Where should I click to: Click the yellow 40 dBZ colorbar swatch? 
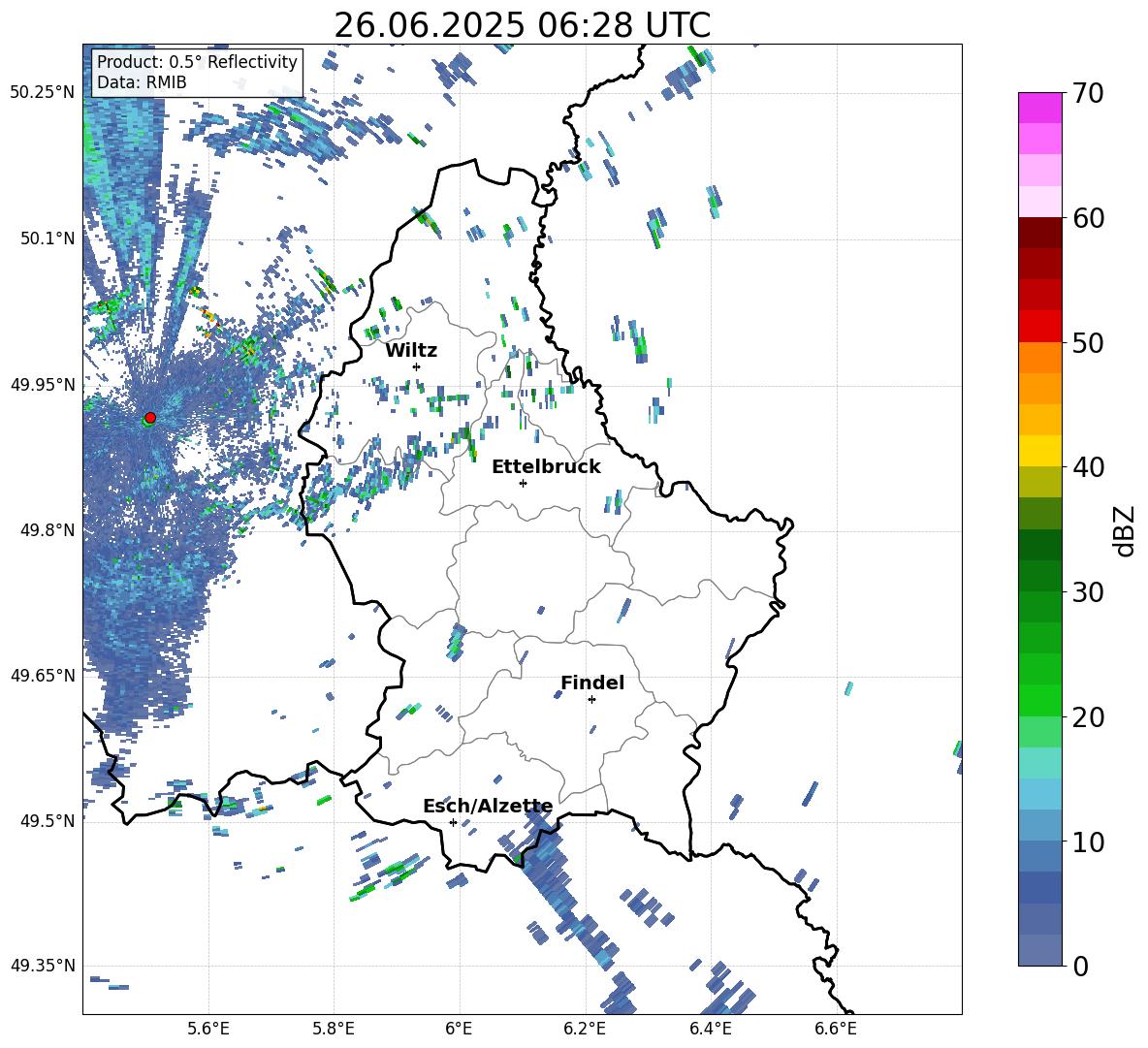1039,451
